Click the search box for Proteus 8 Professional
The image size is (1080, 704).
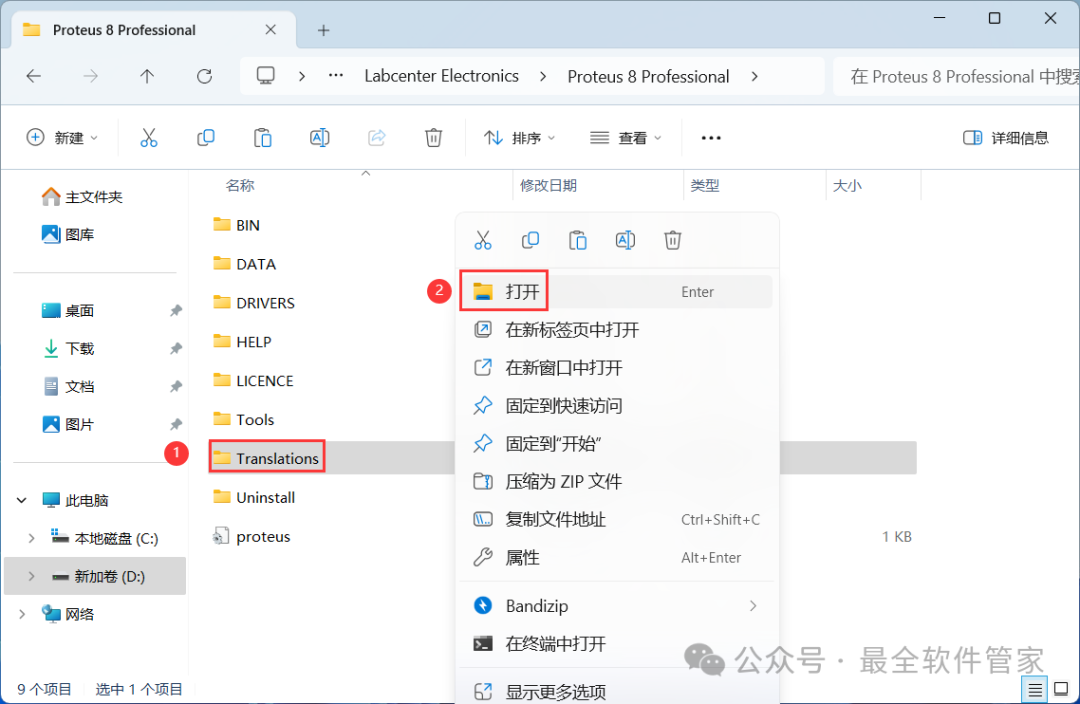(955, 76)
